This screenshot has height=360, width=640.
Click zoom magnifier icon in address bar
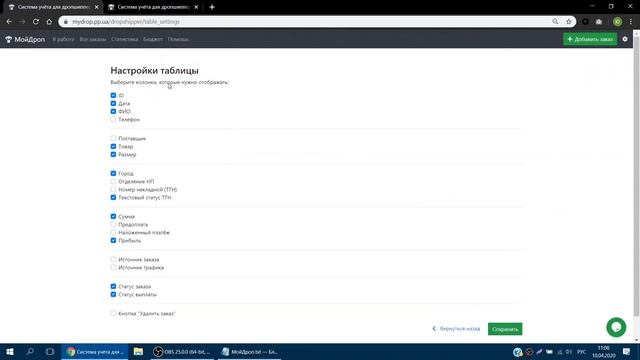(x=555, y=22)
